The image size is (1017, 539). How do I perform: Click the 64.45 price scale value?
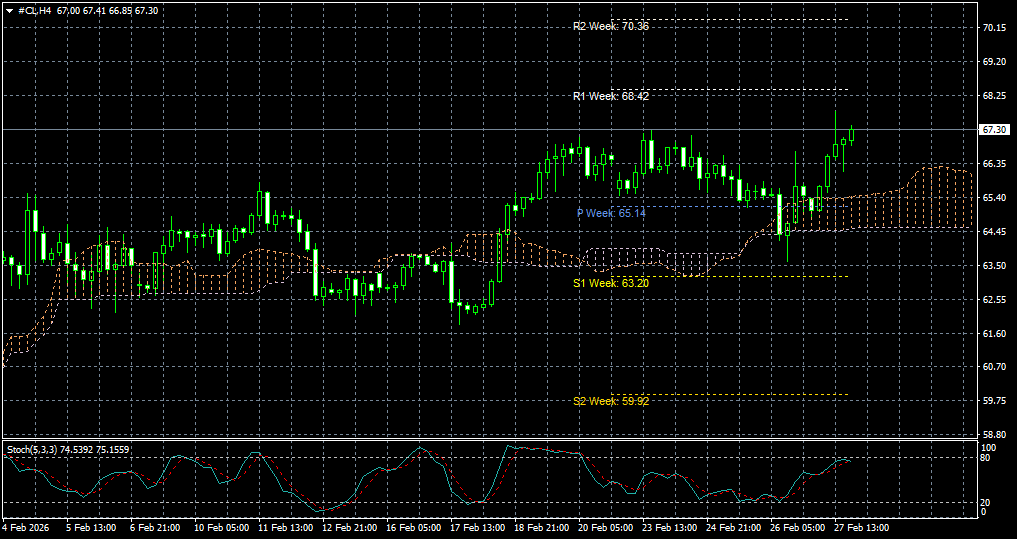(994, 232)
